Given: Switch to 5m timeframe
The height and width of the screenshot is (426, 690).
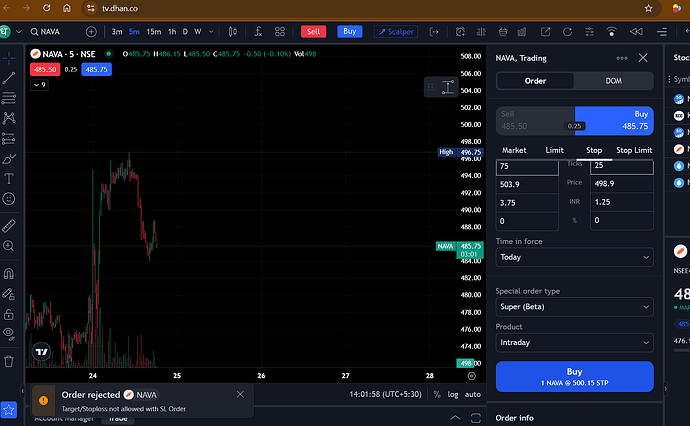Looking at the screenshot, I should click(134, 32).
